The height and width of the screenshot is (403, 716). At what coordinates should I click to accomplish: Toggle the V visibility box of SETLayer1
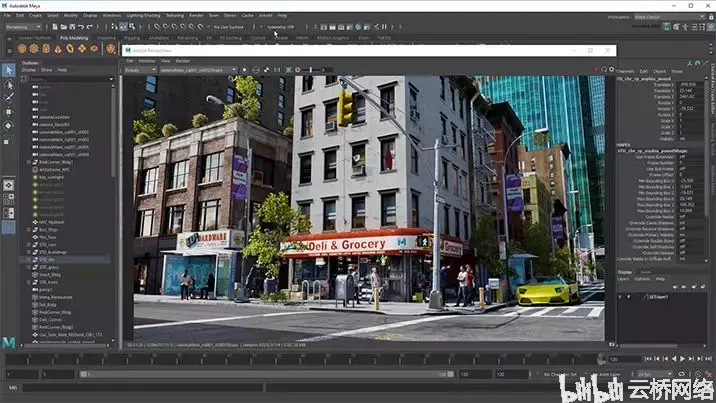pos(620,297)
